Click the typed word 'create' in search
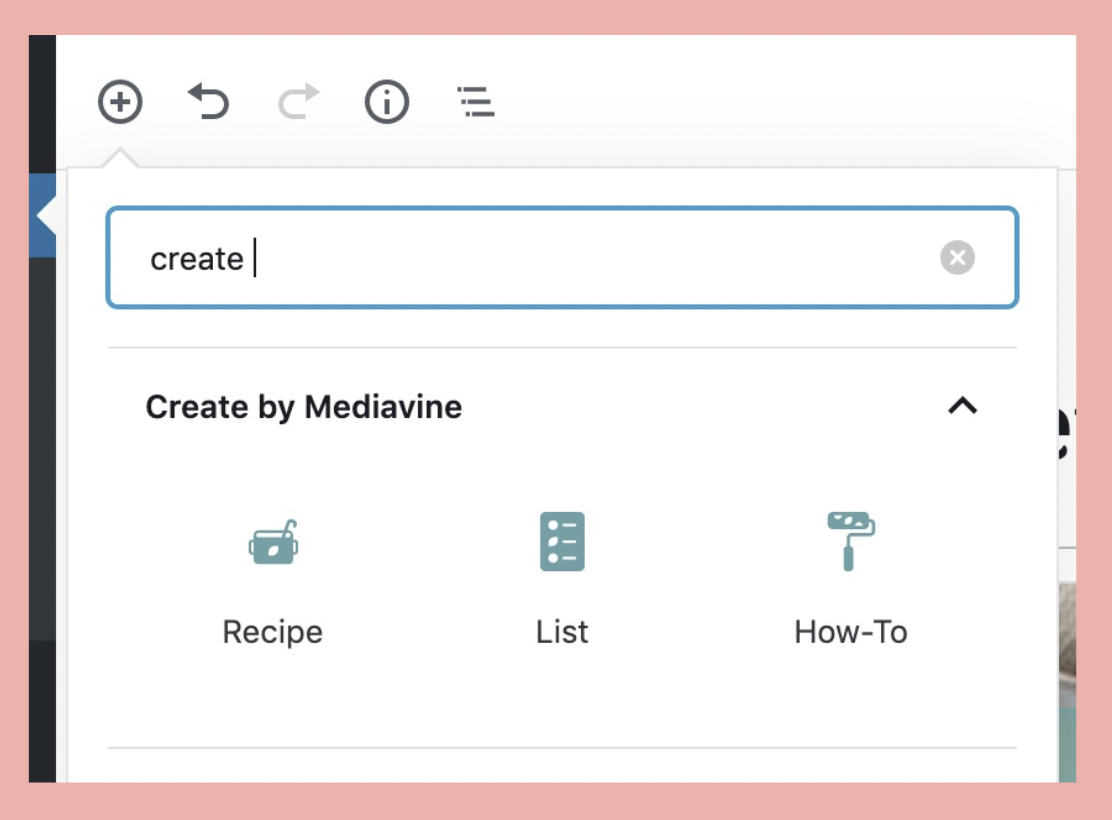Screen dimensions: 1112x820 coord(197,259)
